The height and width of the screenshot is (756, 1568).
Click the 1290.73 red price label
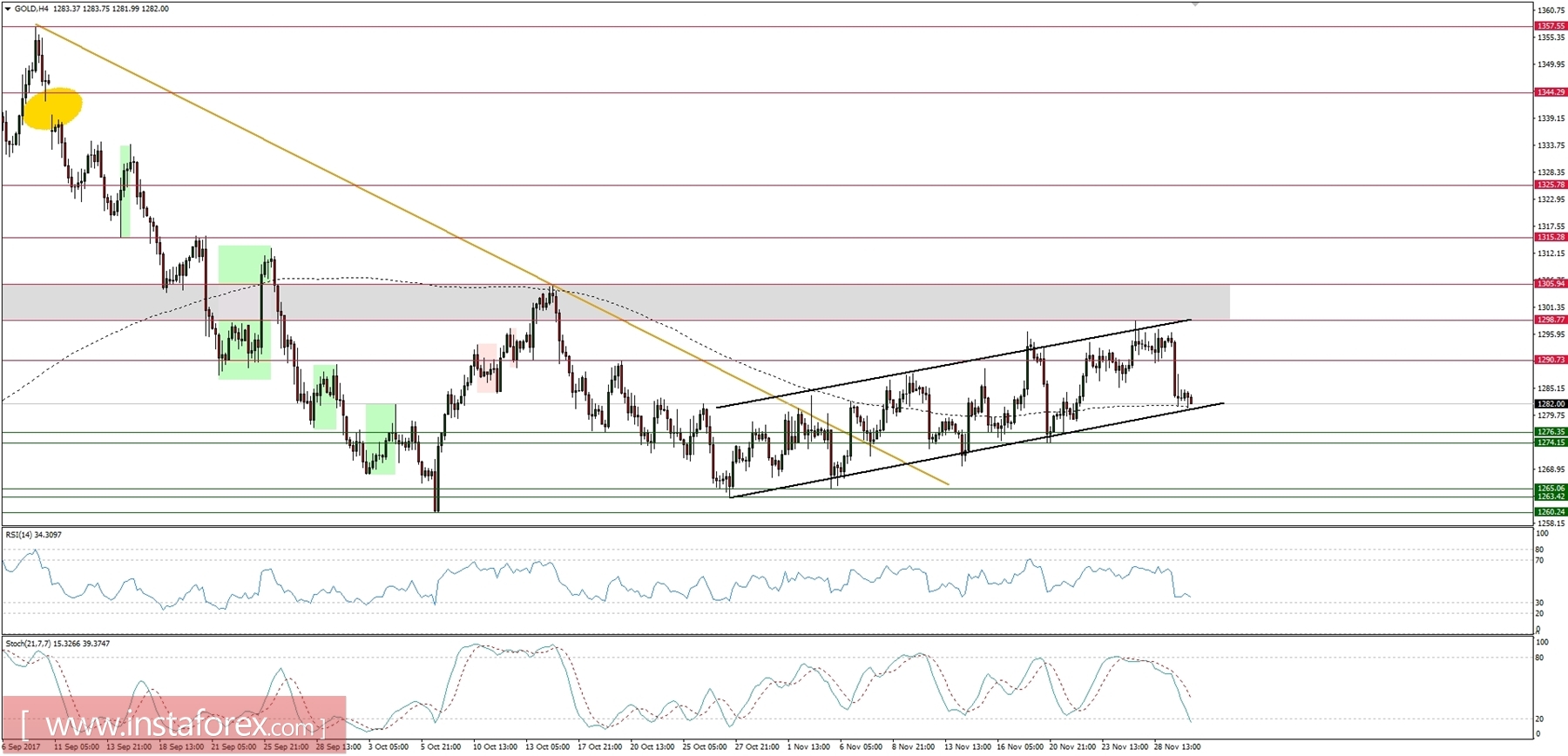[x=1551, y=360]
